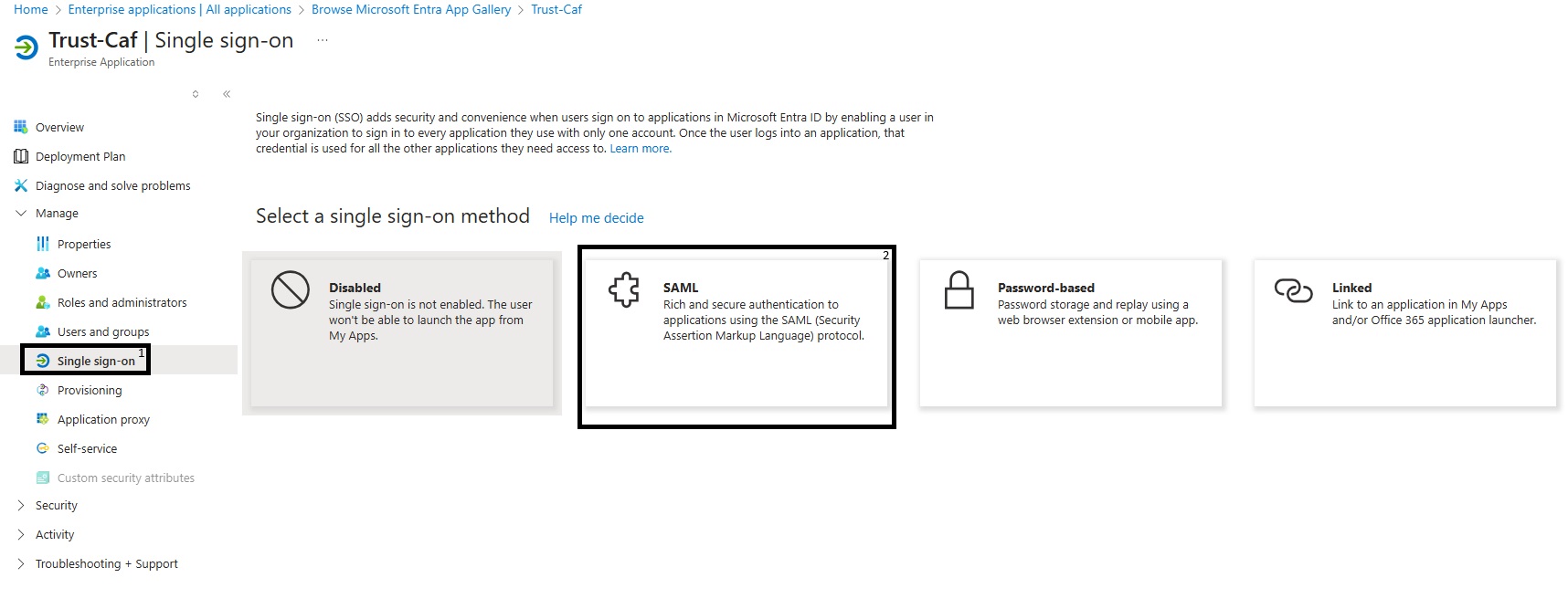Click the Provisioning sync icon

[x=43, y=390]
